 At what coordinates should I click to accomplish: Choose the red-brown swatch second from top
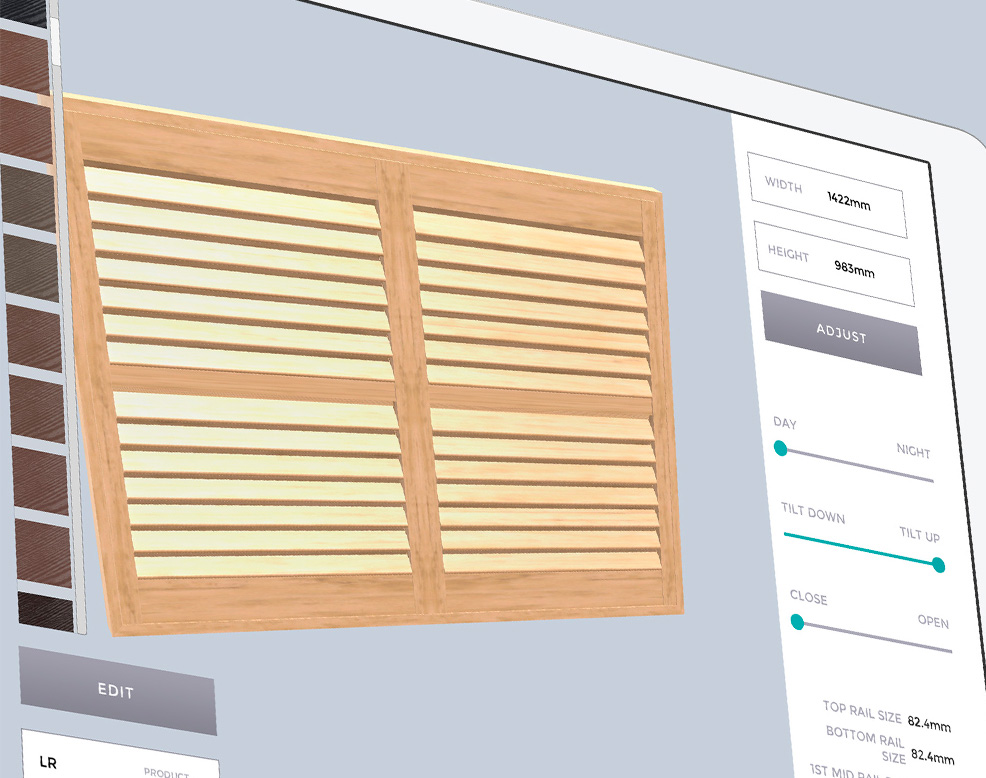[24, 58]
